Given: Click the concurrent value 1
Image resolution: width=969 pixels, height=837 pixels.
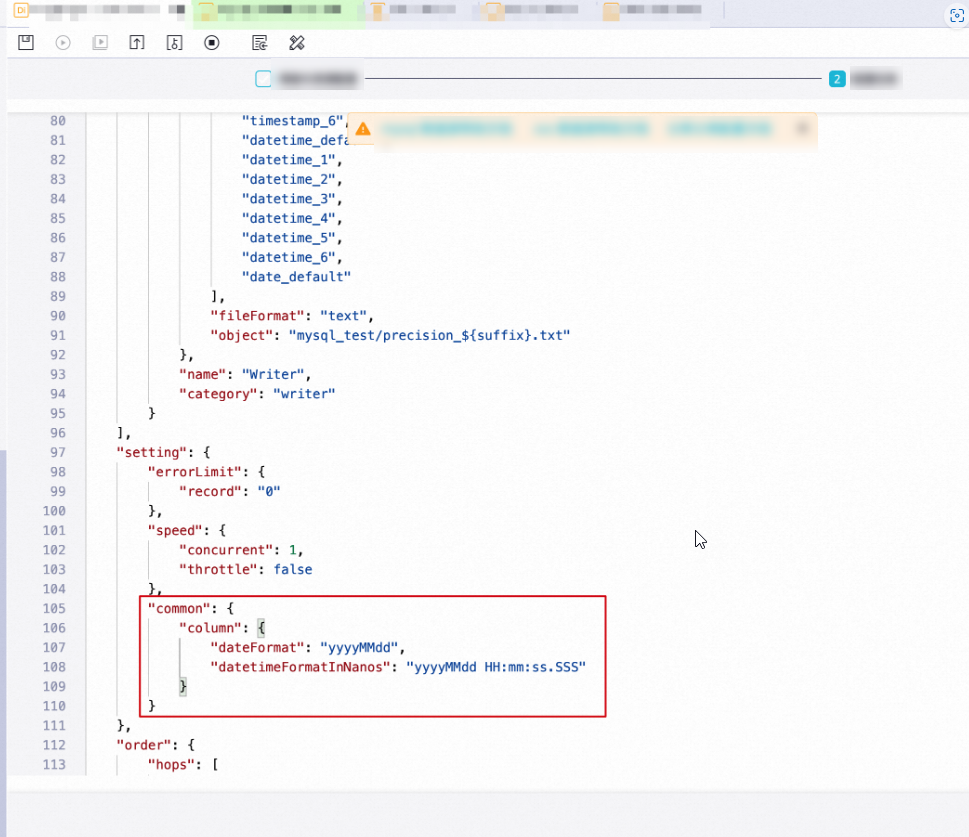Looking at the screenshot, I should tap(292, 550).
